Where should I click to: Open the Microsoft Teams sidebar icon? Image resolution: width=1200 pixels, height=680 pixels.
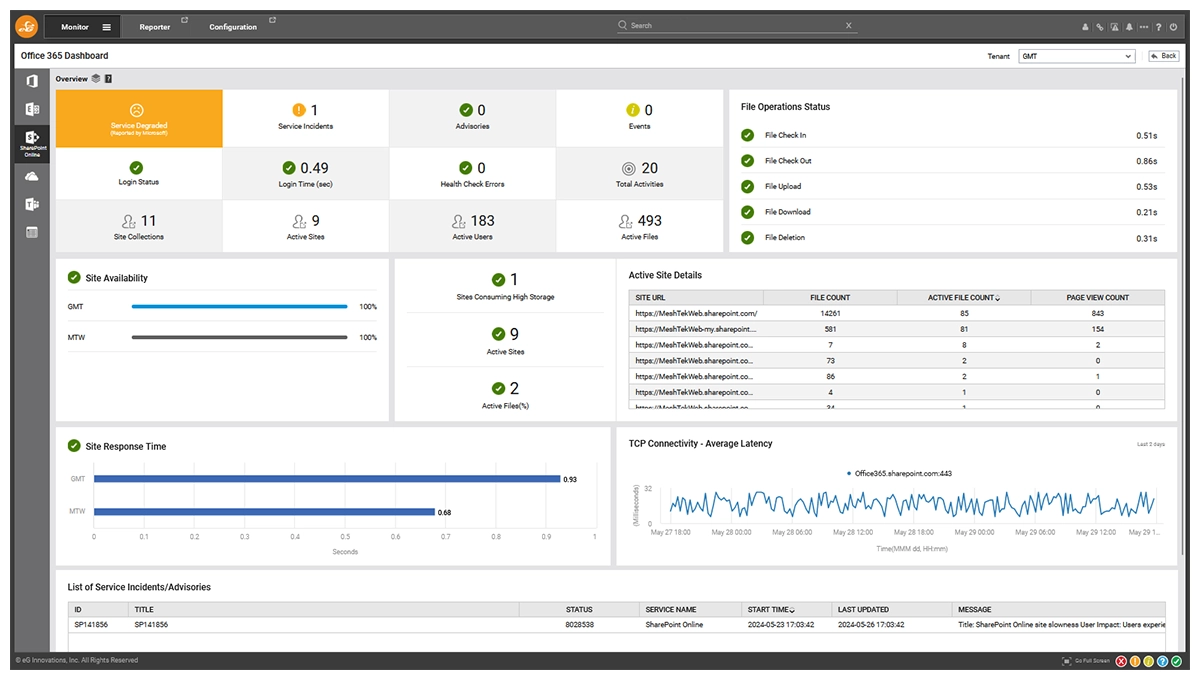pos(32,204)
